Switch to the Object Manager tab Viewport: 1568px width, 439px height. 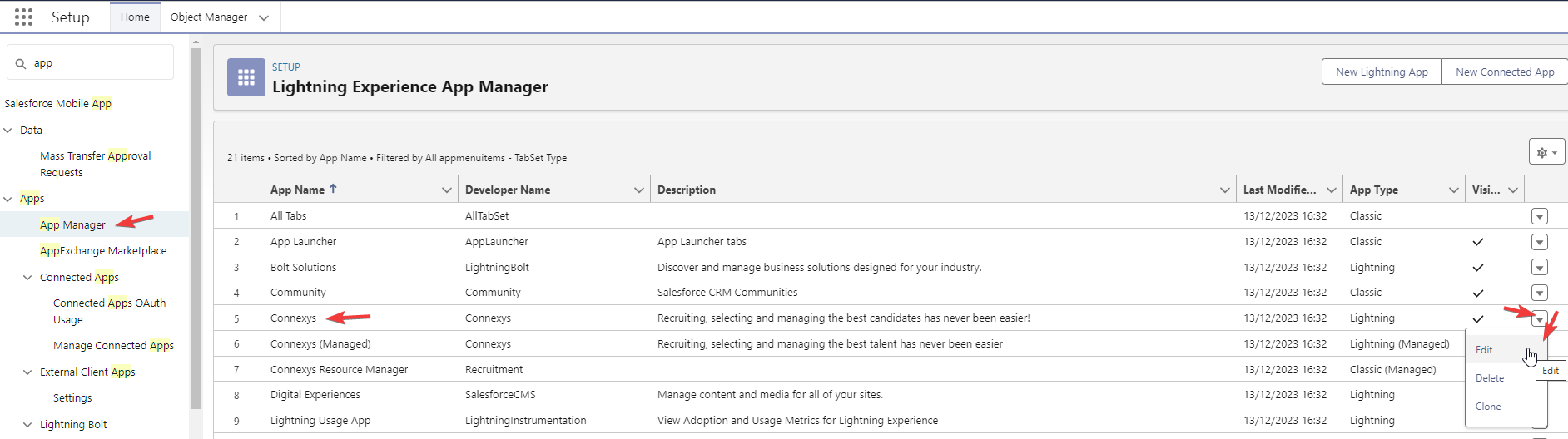[209, 17]
